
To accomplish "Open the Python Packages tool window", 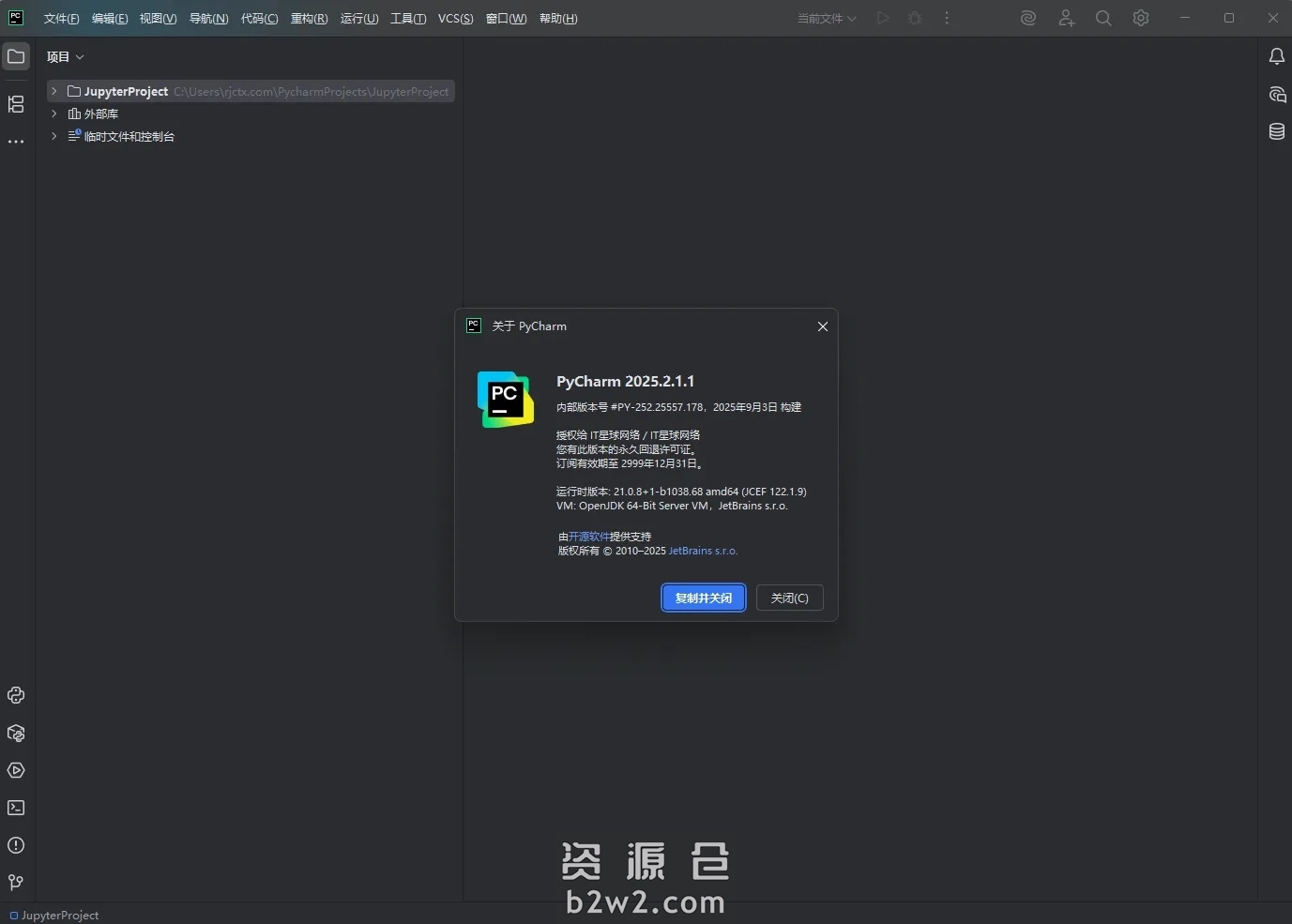I will 15,734.
